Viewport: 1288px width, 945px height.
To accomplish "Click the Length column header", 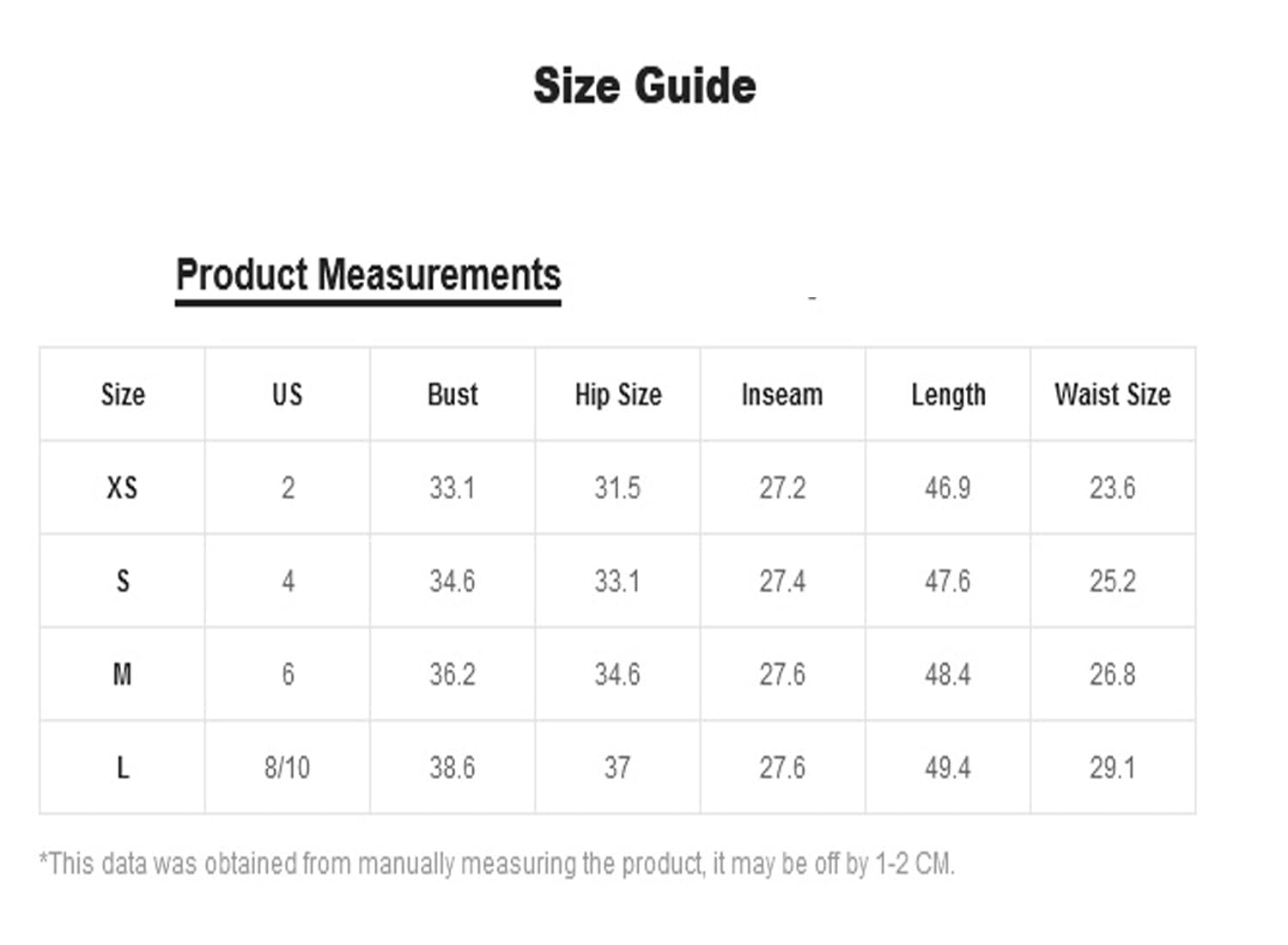I will click(948, 394).
